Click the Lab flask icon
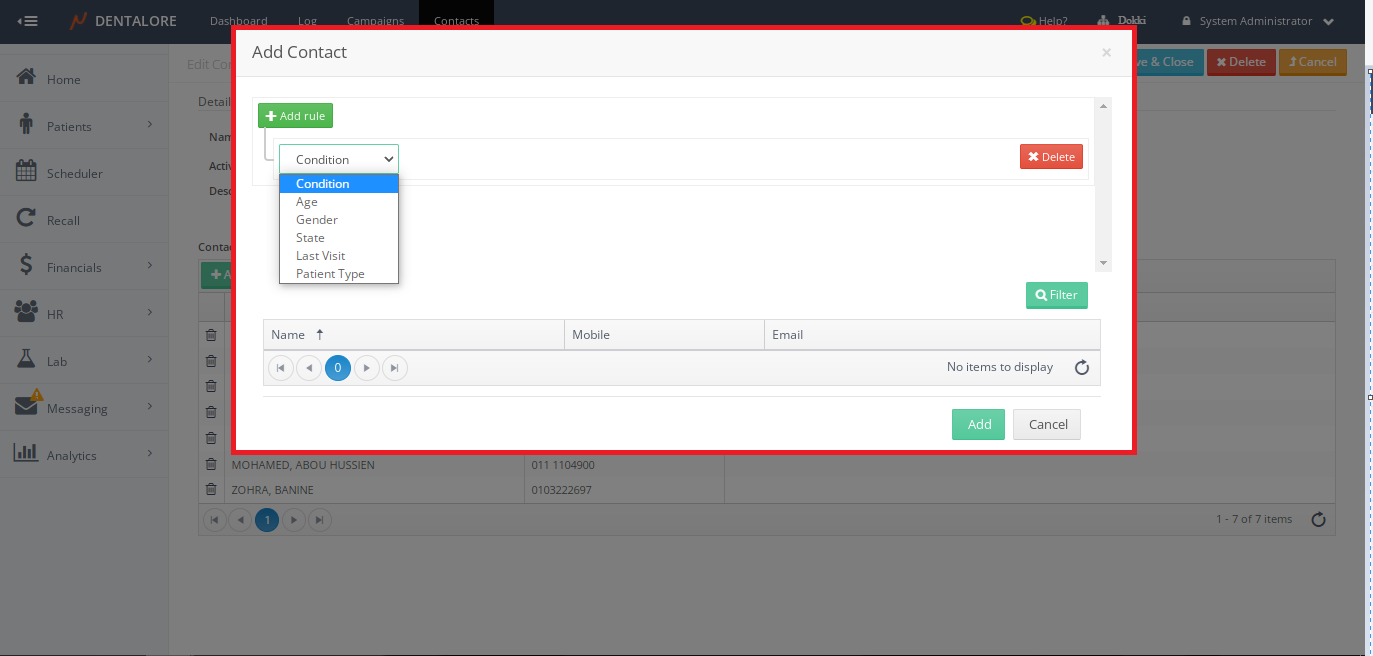Screen dimensions: 1373x656 tap(27, 360)
